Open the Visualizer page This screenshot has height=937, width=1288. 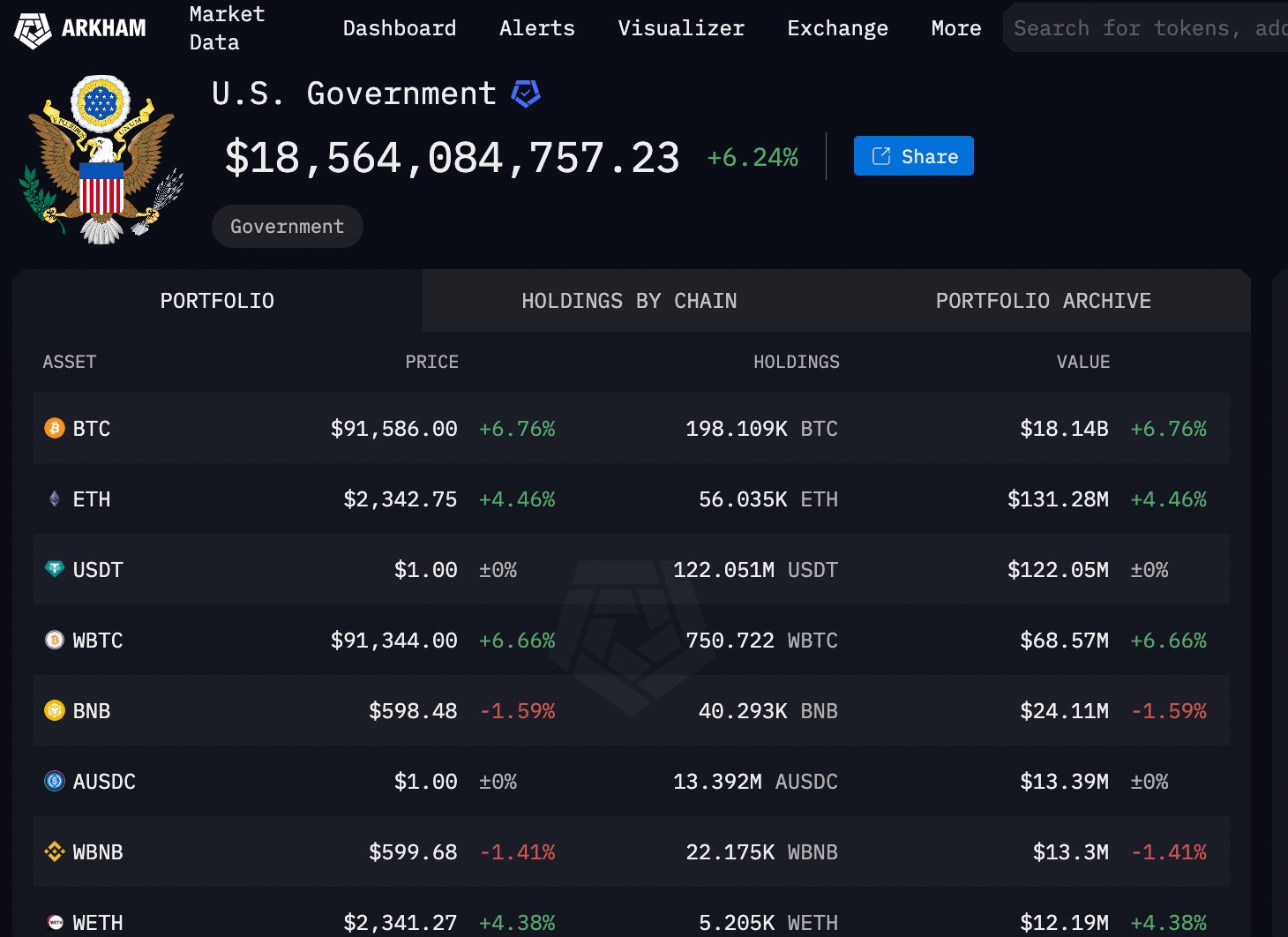pos(681,28)
